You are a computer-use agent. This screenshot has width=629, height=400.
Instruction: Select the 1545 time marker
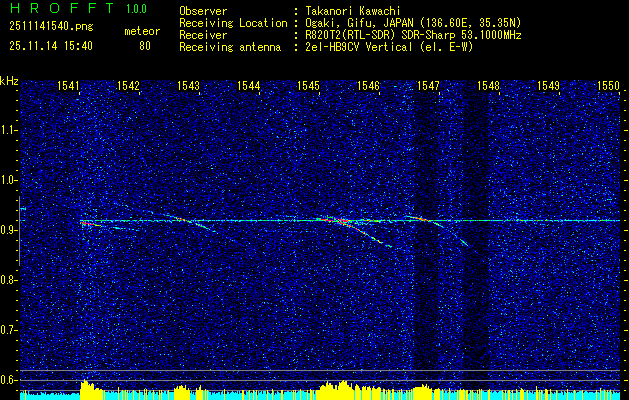[x=308, y=86]
